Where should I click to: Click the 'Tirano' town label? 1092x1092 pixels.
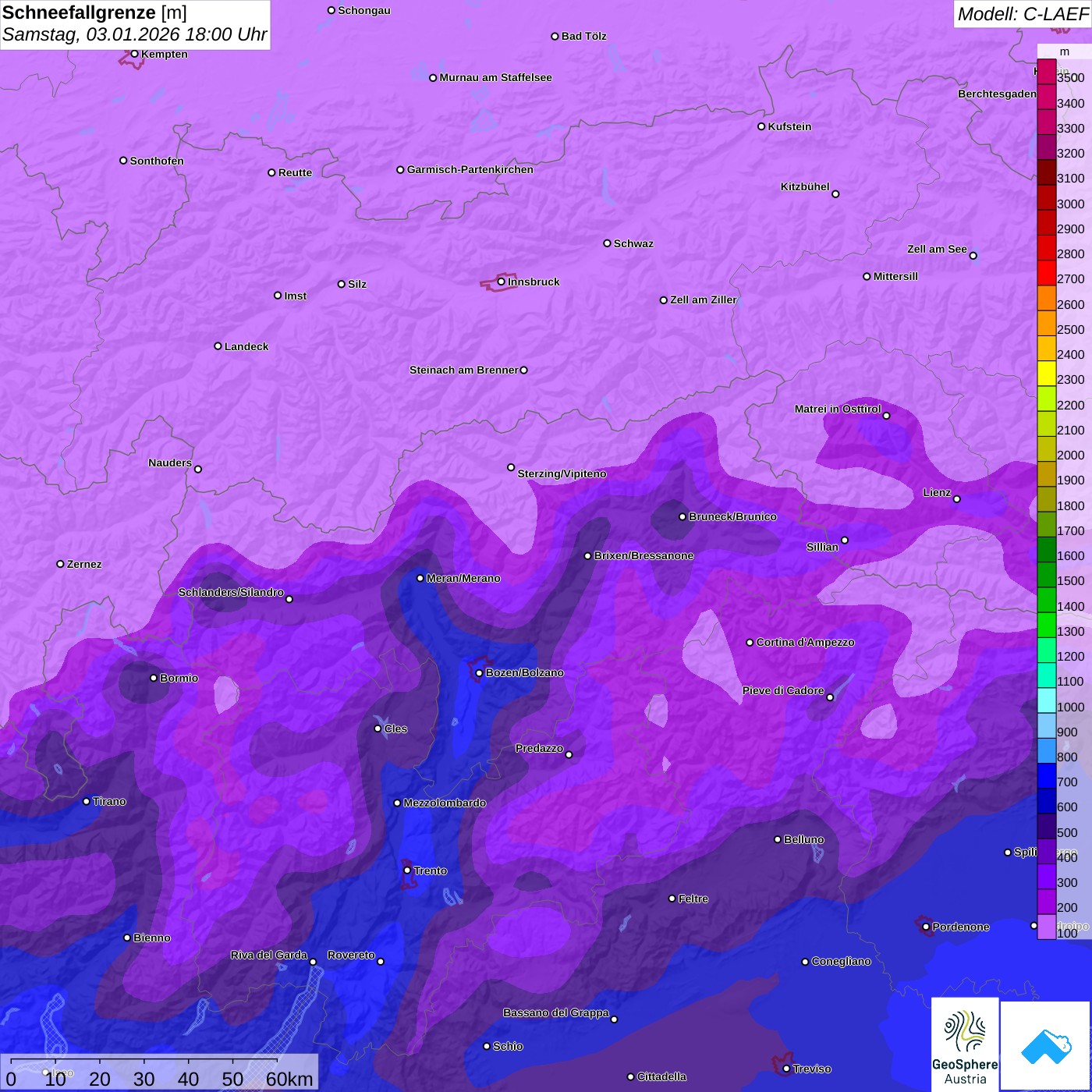(x=109, y=801)
